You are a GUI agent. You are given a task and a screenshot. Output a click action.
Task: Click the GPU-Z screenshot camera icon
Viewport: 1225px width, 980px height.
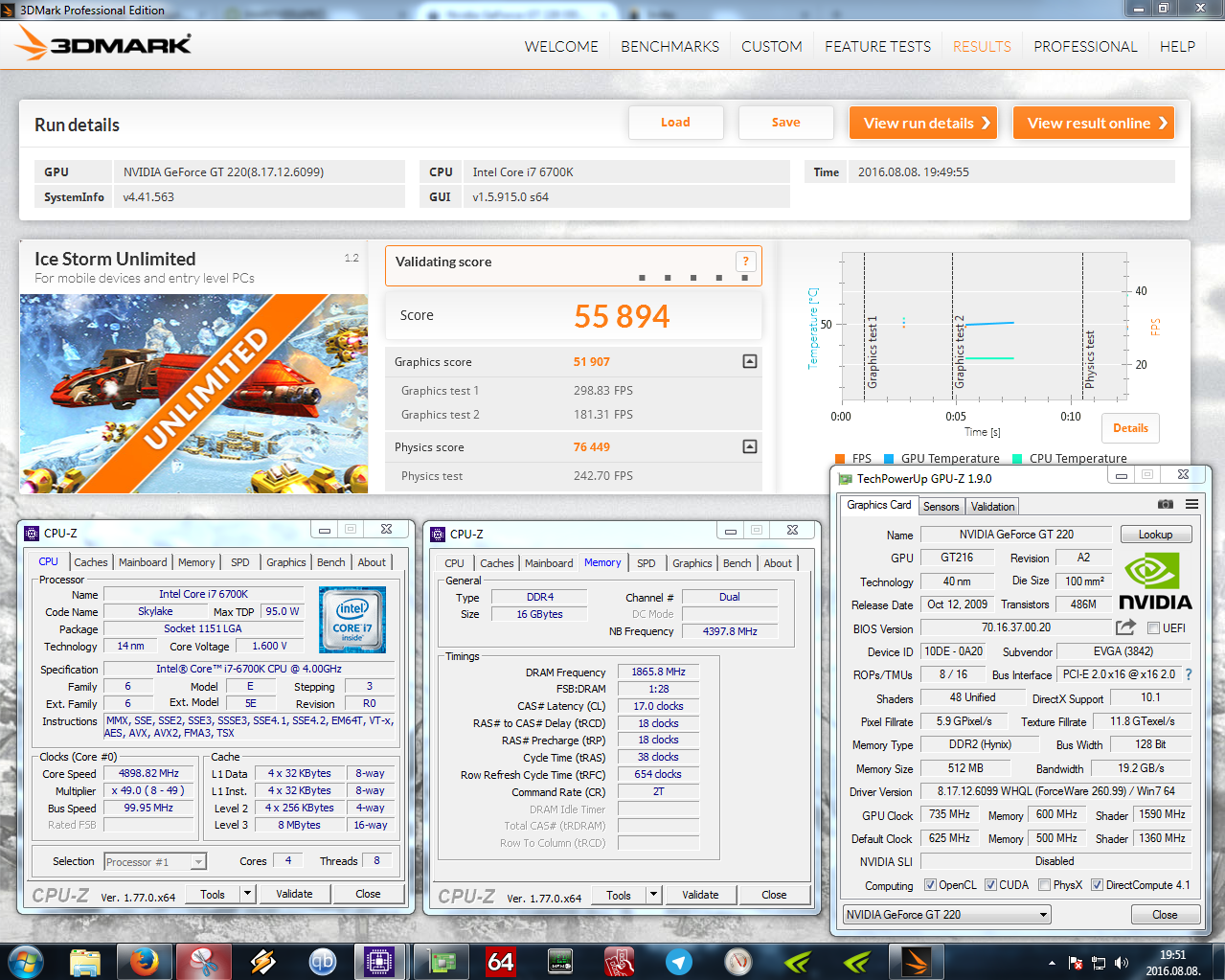(1165, 504)
